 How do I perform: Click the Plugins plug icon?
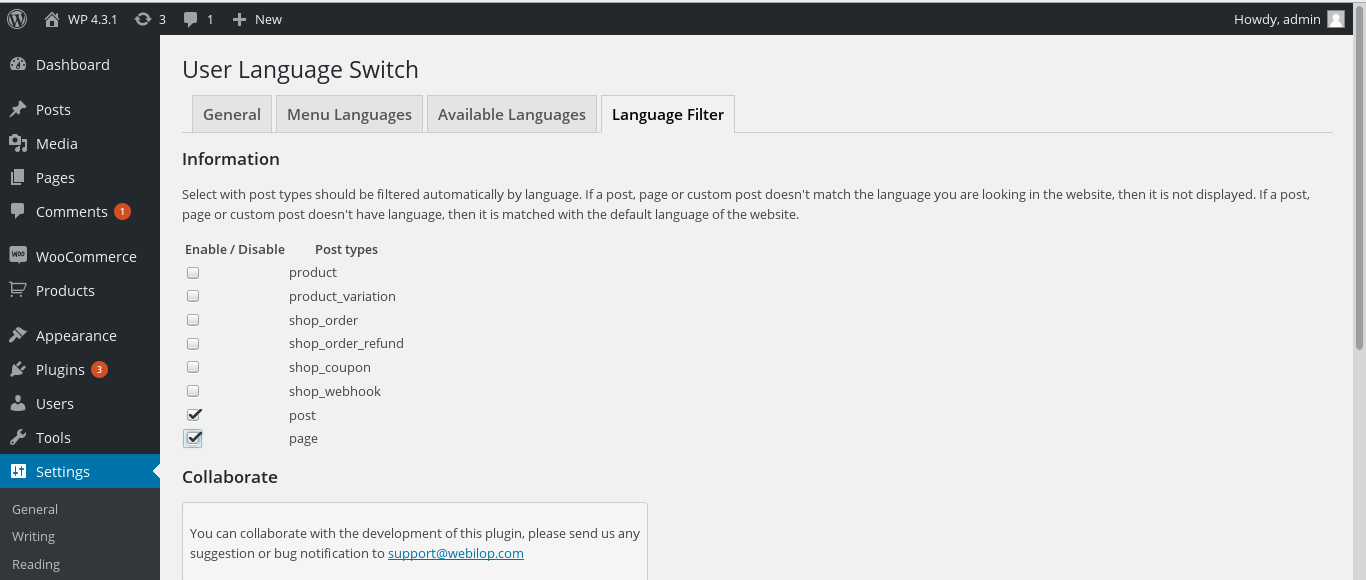coord(18,370)
